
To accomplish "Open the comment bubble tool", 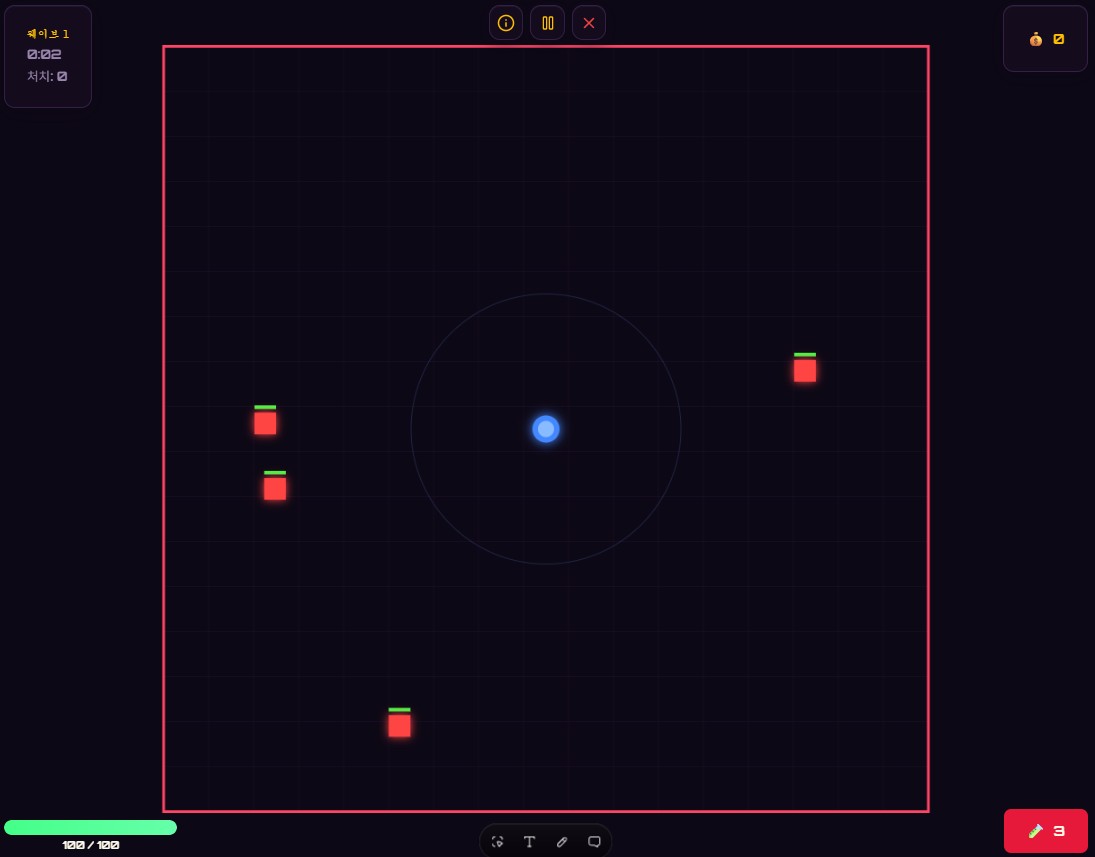I will click(x=594, y=842).
